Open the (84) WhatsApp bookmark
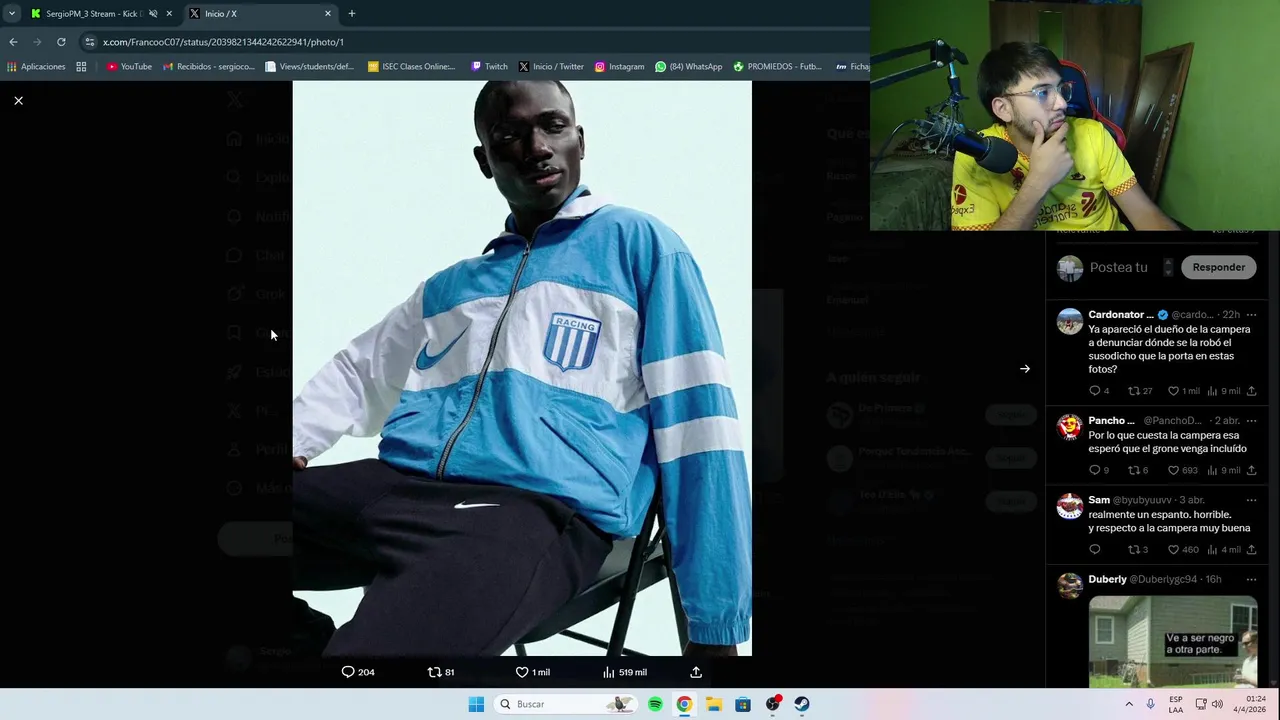Image resolution: width=1280 pixels, height=720 pixels. tap(689, 67)
